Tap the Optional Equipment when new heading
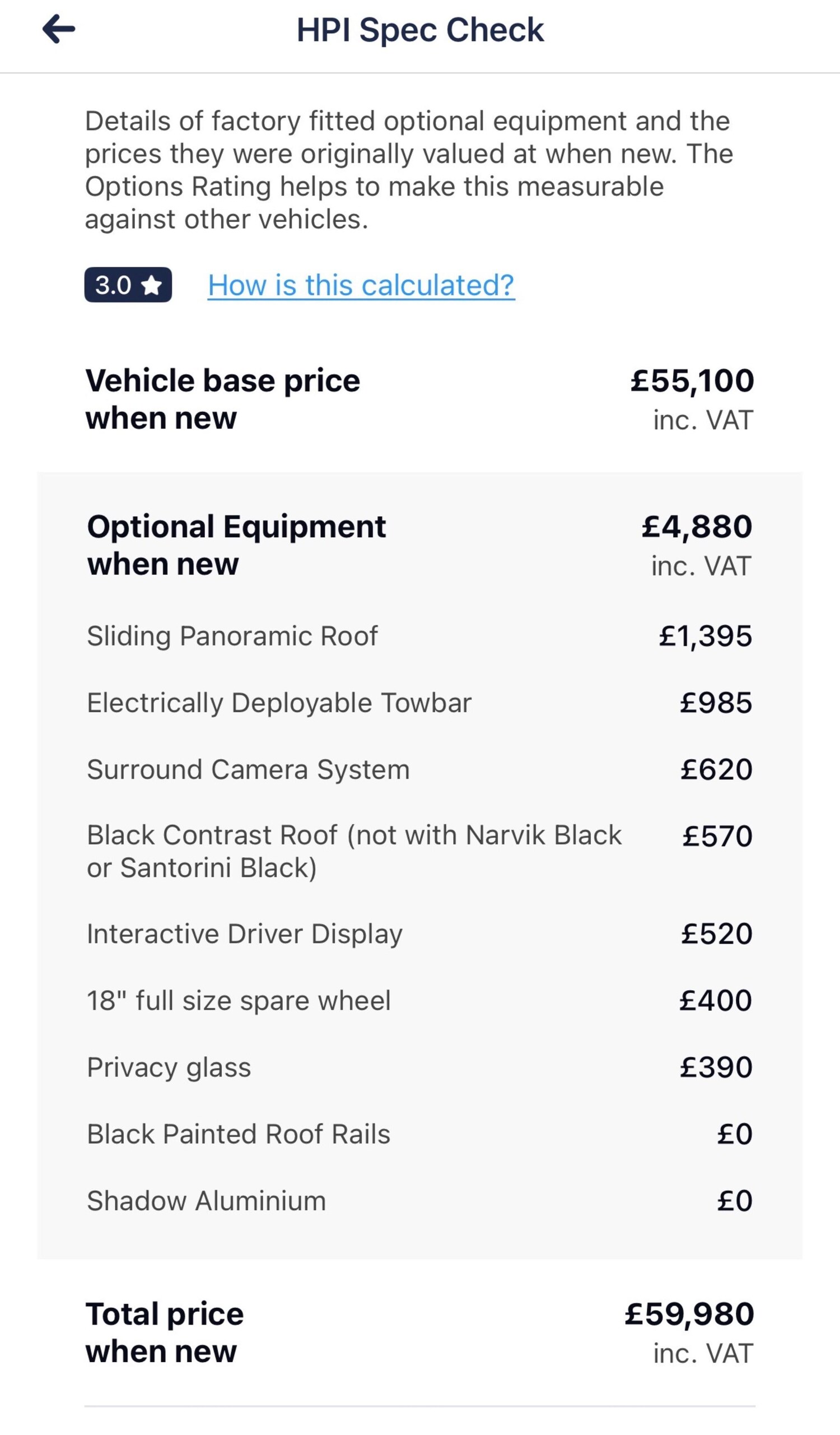The width and height of the screenshot is (840, 1435). [x=236, y=545]
